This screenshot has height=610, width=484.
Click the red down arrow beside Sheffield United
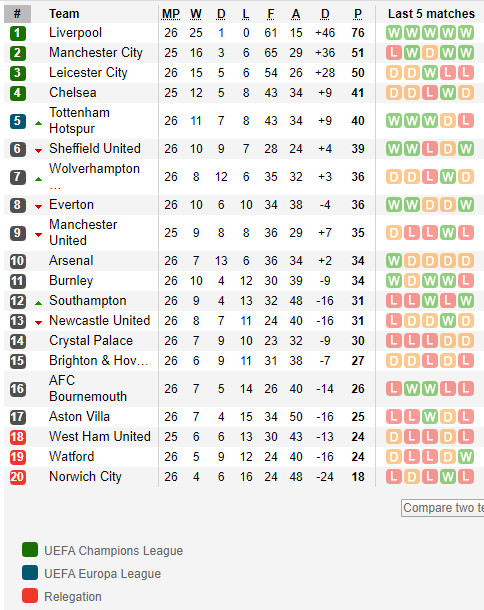[38, 151]
